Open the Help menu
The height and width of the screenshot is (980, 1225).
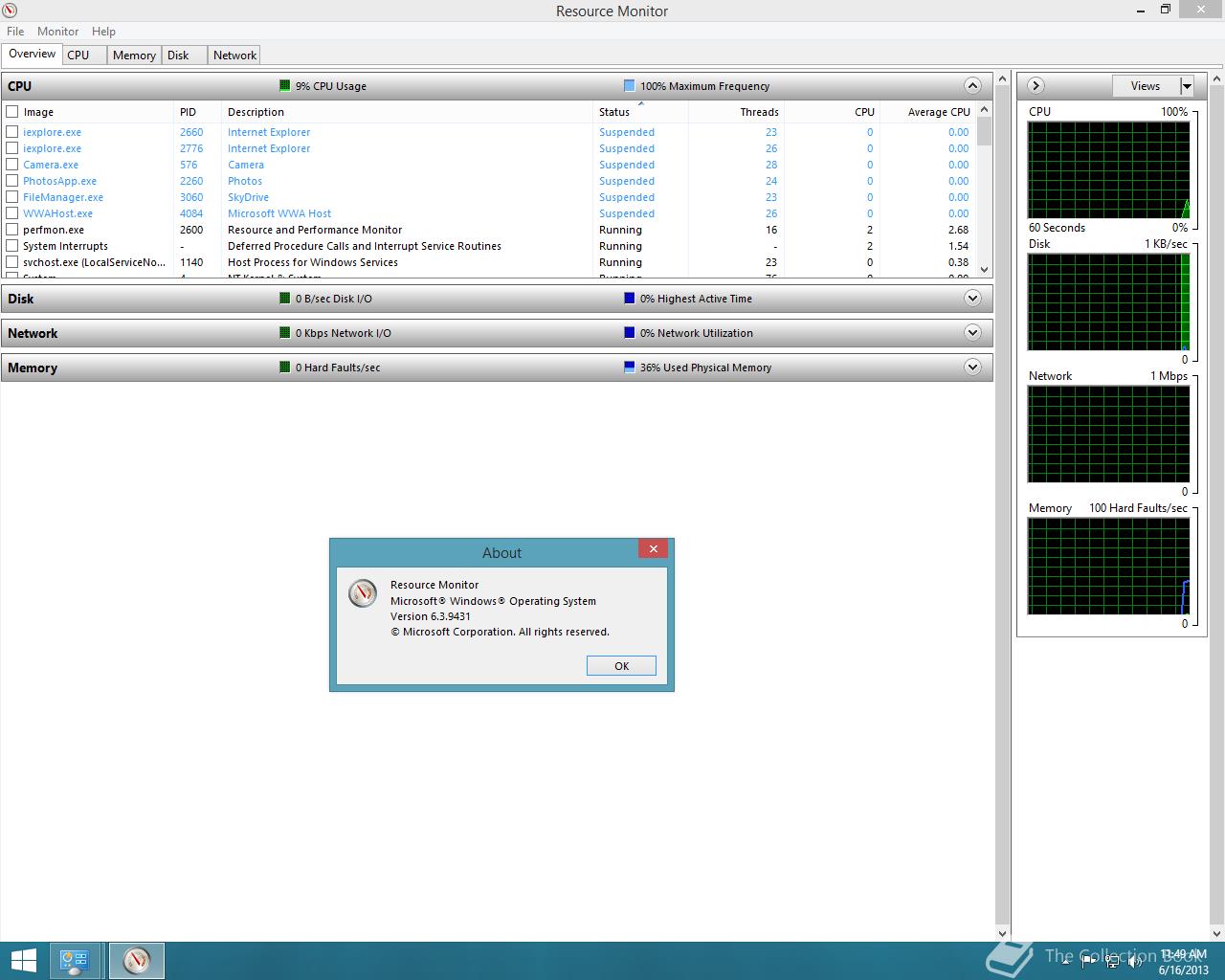pyautogui.click(x=103, y=32)
